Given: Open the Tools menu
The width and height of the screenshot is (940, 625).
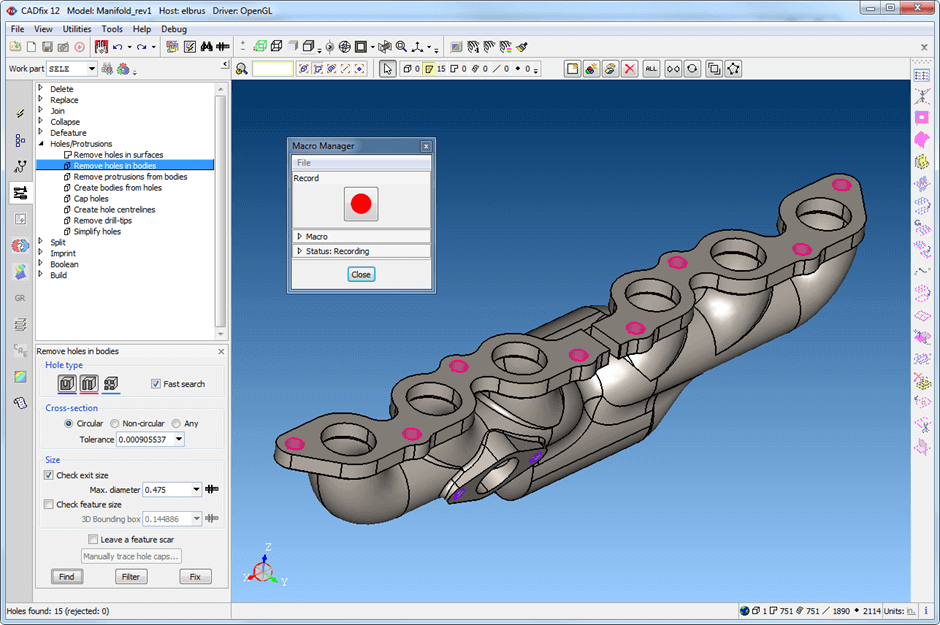Looking at the screenshot, I should pyautogui.click(x=112, y=29).
